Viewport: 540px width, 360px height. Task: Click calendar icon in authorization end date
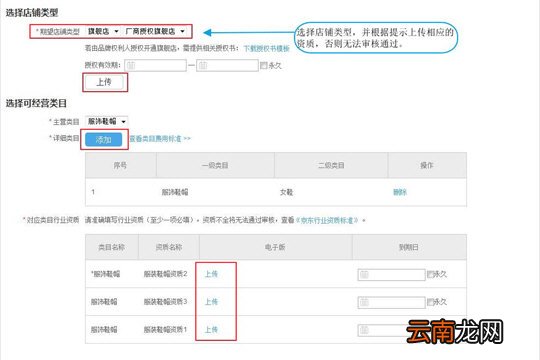coord(203,65)
